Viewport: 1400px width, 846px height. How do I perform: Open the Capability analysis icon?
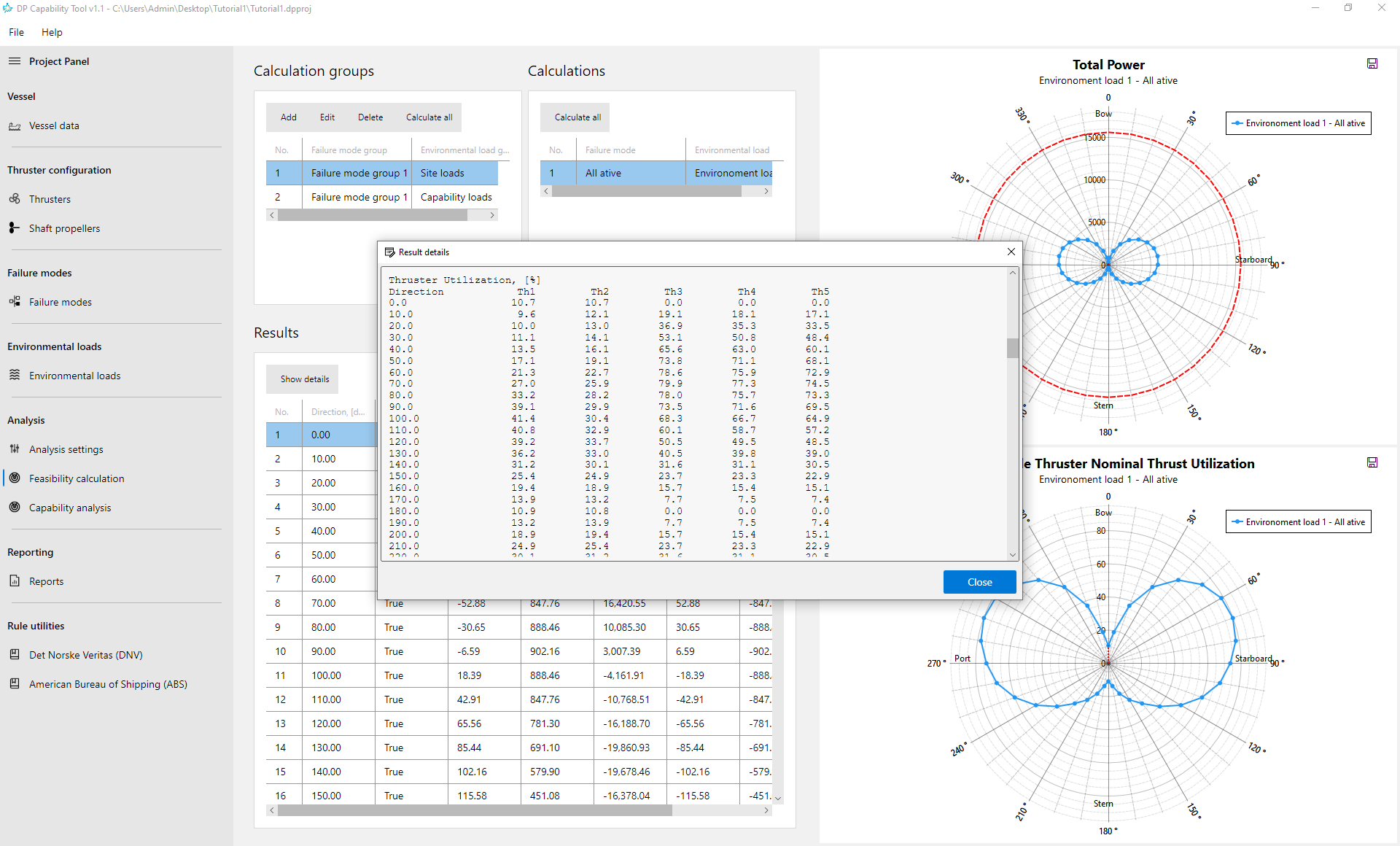point(15,508)
